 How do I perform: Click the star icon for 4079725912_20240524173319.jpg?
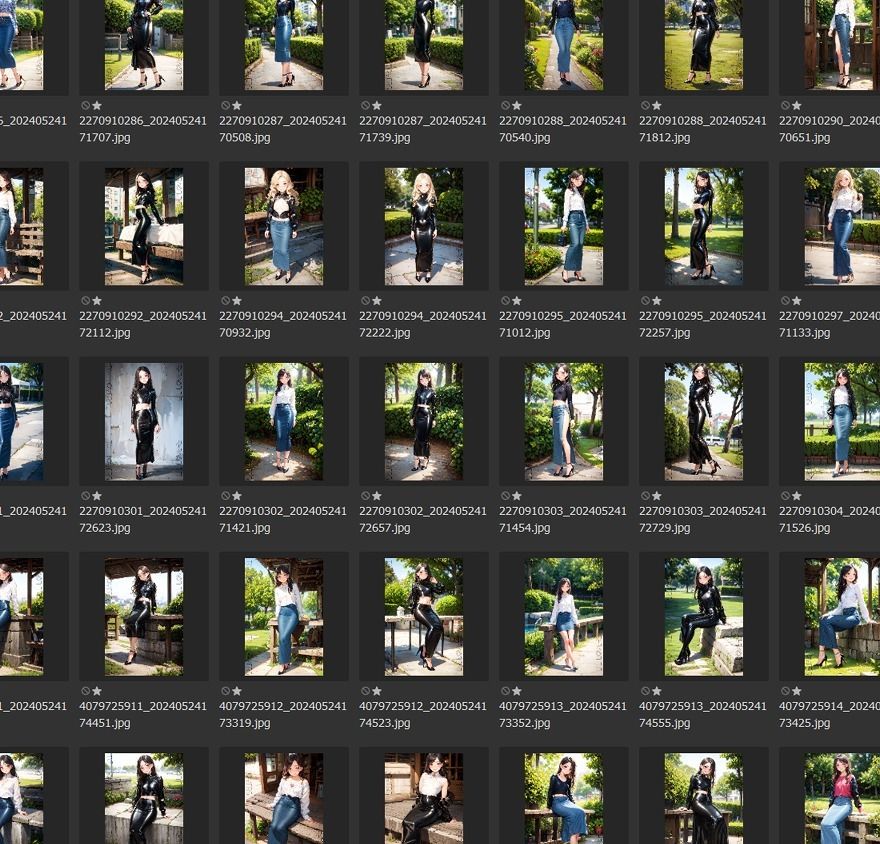(237, 691)
